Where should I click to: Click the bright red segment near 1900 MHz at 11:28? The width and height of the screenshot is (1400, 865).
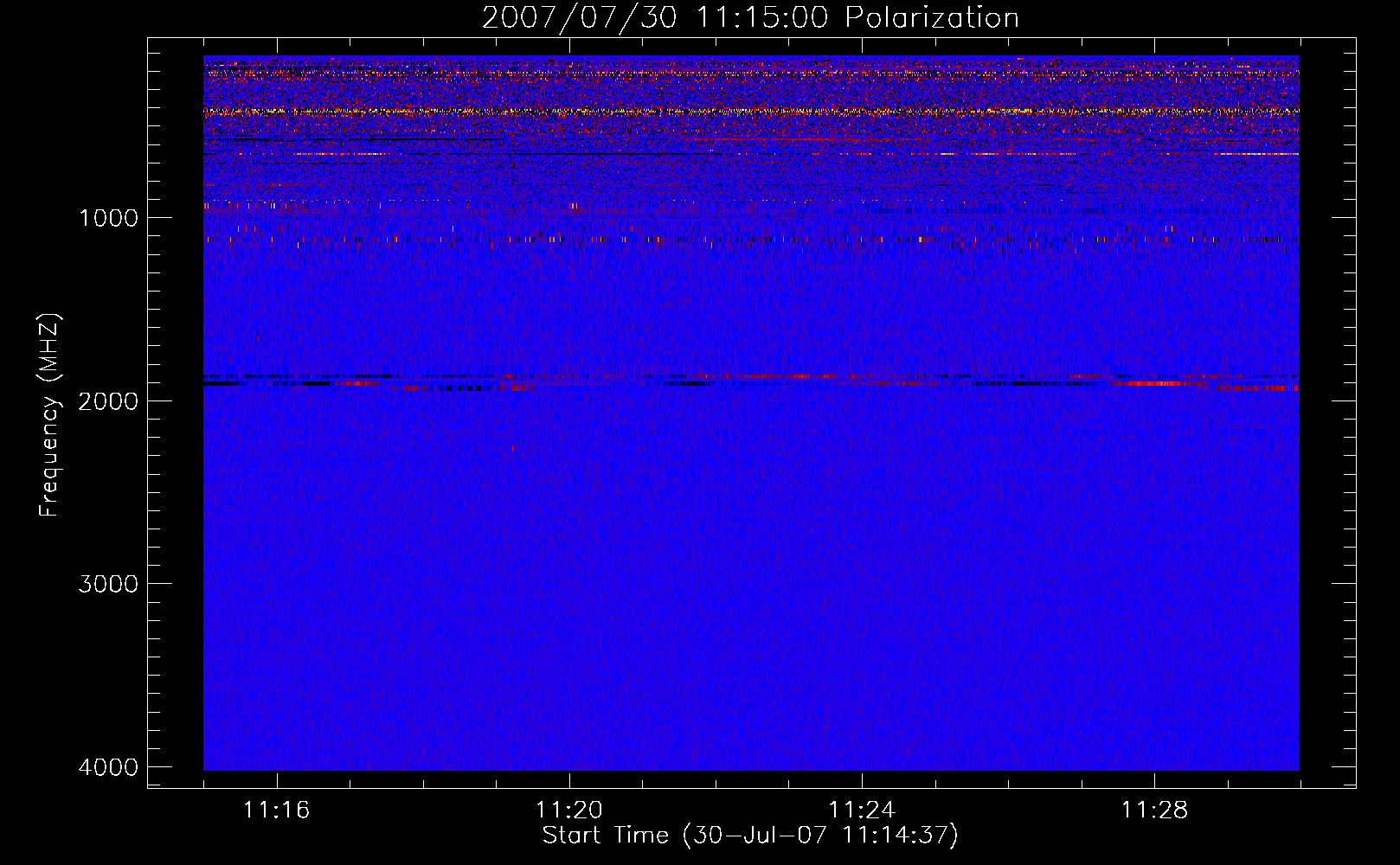click(x=1159, y=383)
